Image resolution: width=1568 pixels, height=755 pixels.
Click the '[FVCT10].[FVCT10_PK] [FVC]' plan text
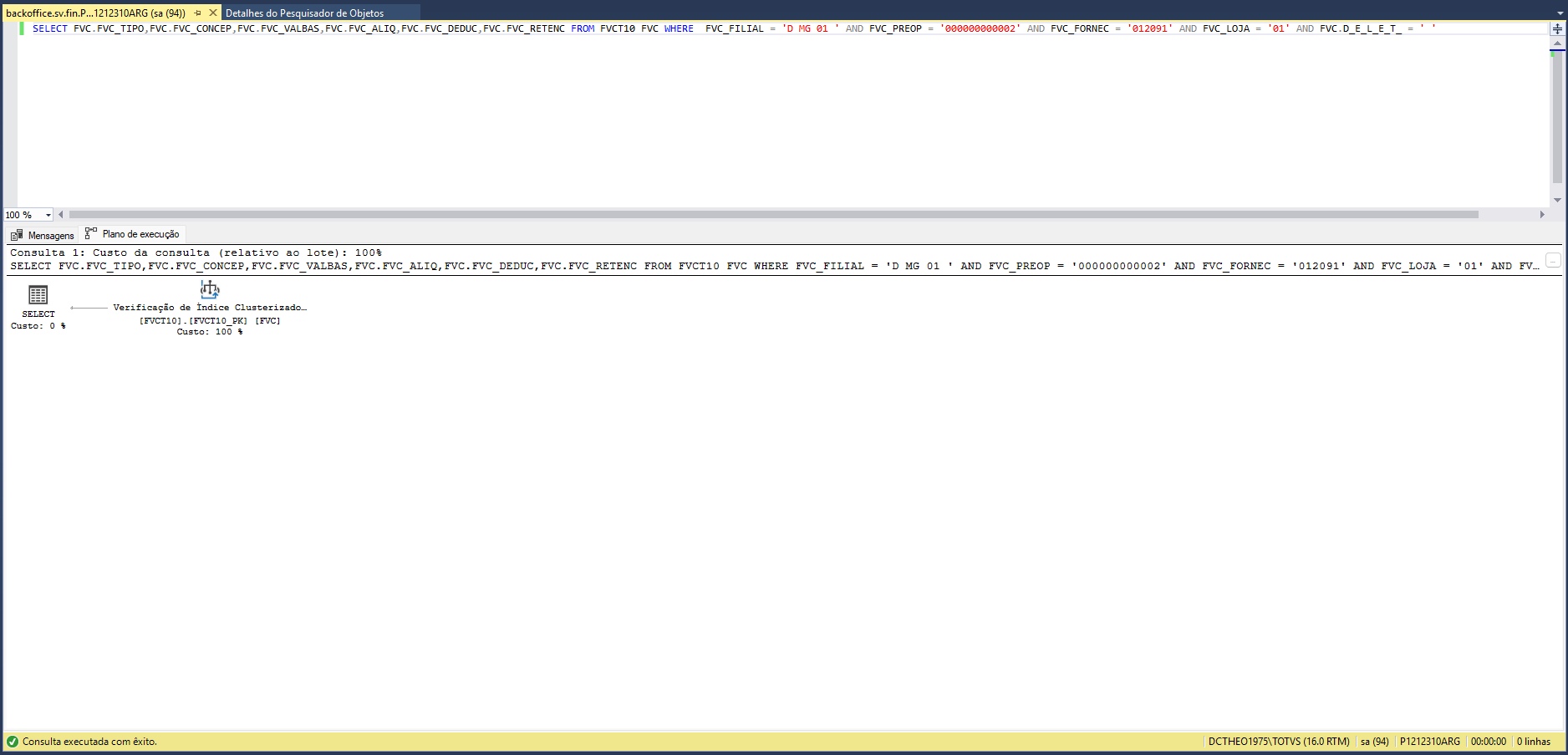[x=210, y=321]
